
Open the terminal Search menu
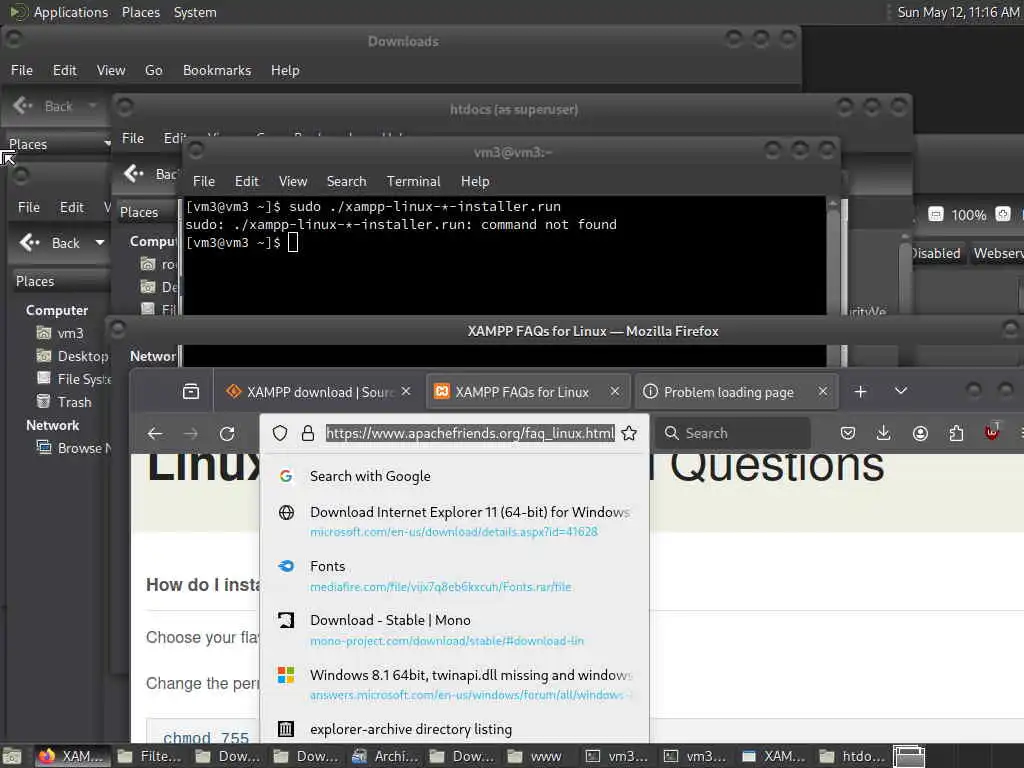tap(346, 182)
